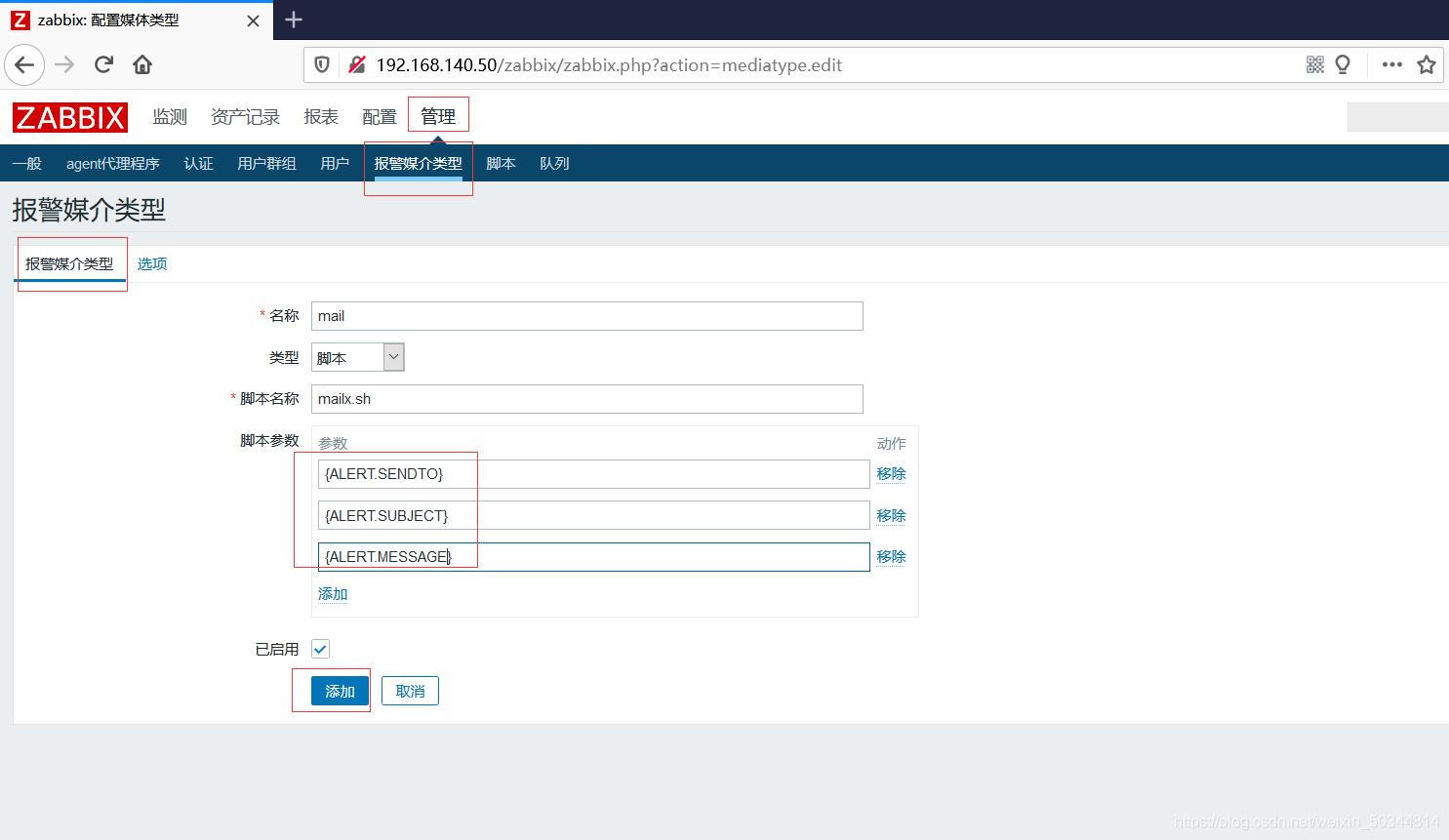
Task: Click the 取消 button
Action: coord(410,691)
